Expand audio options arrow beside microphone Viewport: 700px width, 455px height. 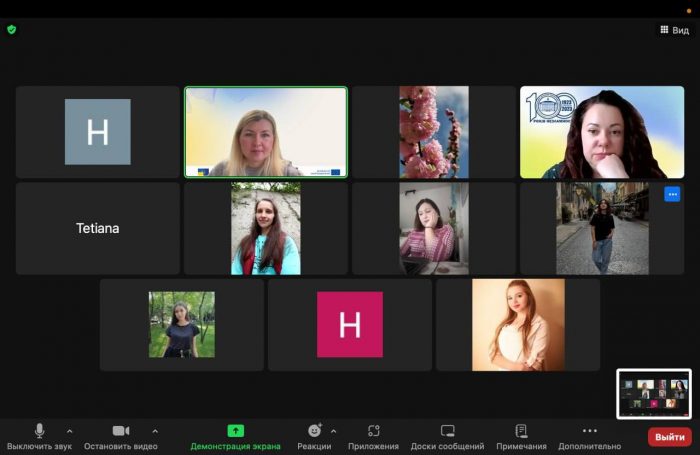[69, 431]
